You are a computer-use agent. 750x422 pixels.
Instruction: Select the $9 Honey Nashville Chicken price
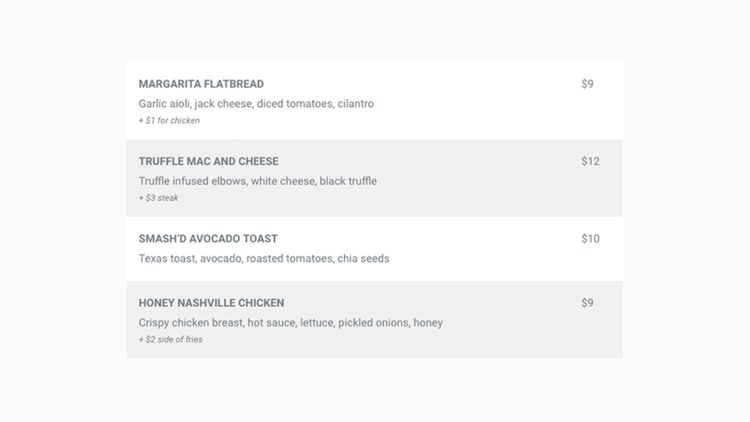tap(587, 303)
